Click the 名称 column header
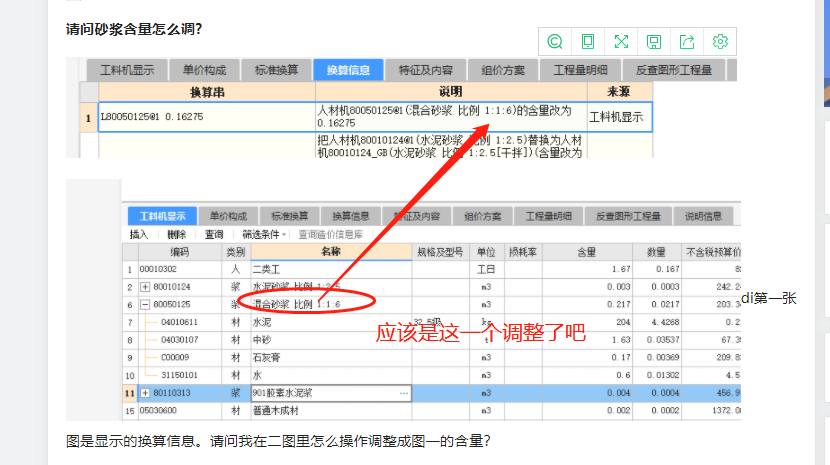The image size is (830, 465). pyautogui.click(x=331, y=252)
